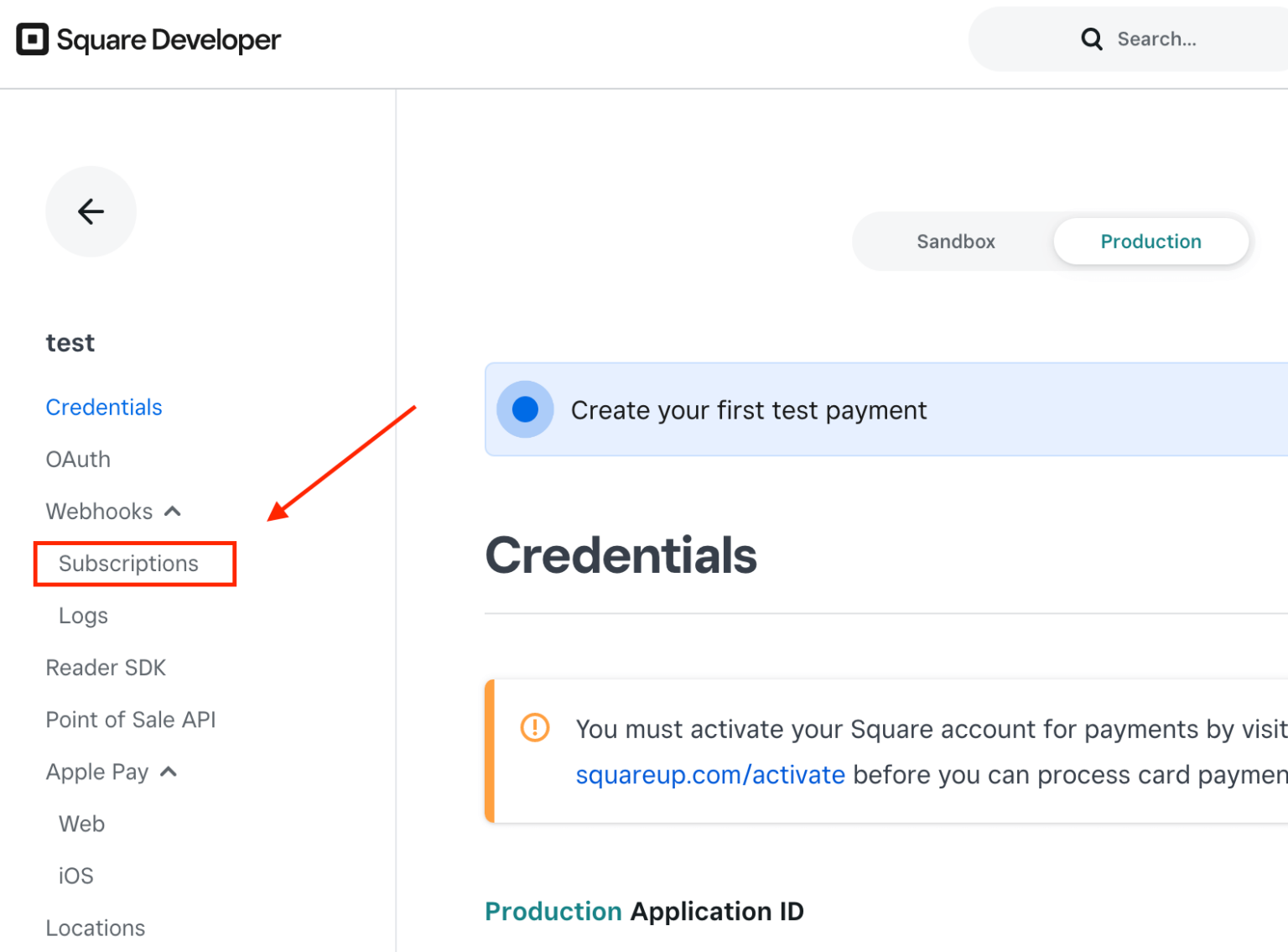The height and width of the screenshot is (952, 1288).
Task: Select Subscriptions under Webhooks
Action: 129,564
